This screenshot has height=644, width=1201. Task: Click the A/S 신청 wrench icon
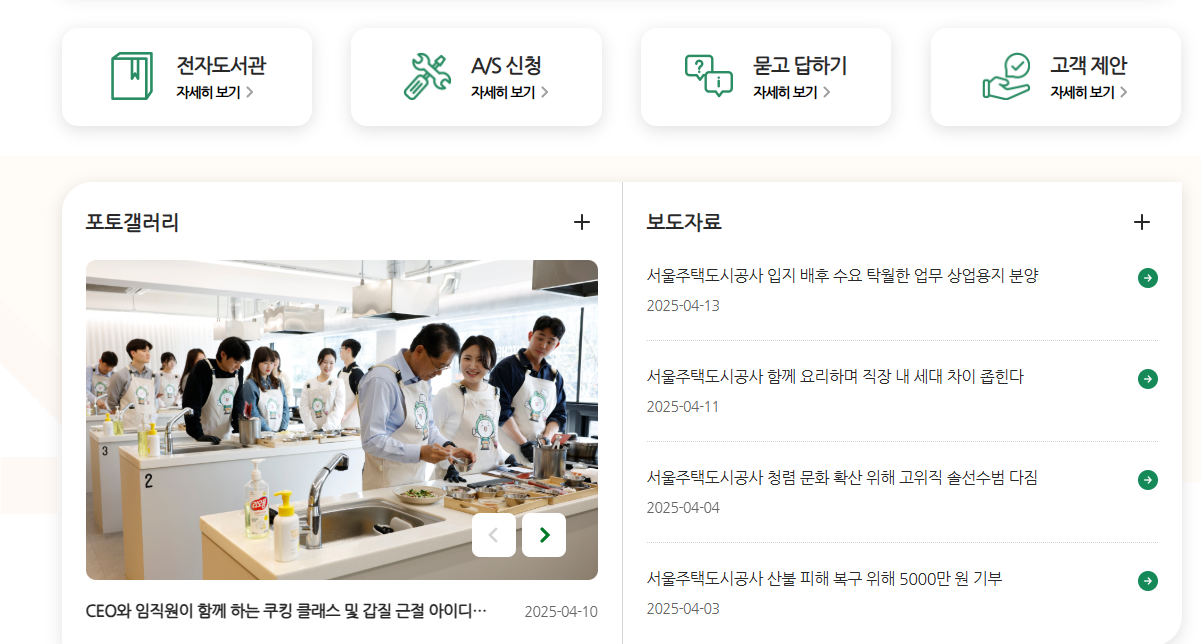(x=427, y=77)
